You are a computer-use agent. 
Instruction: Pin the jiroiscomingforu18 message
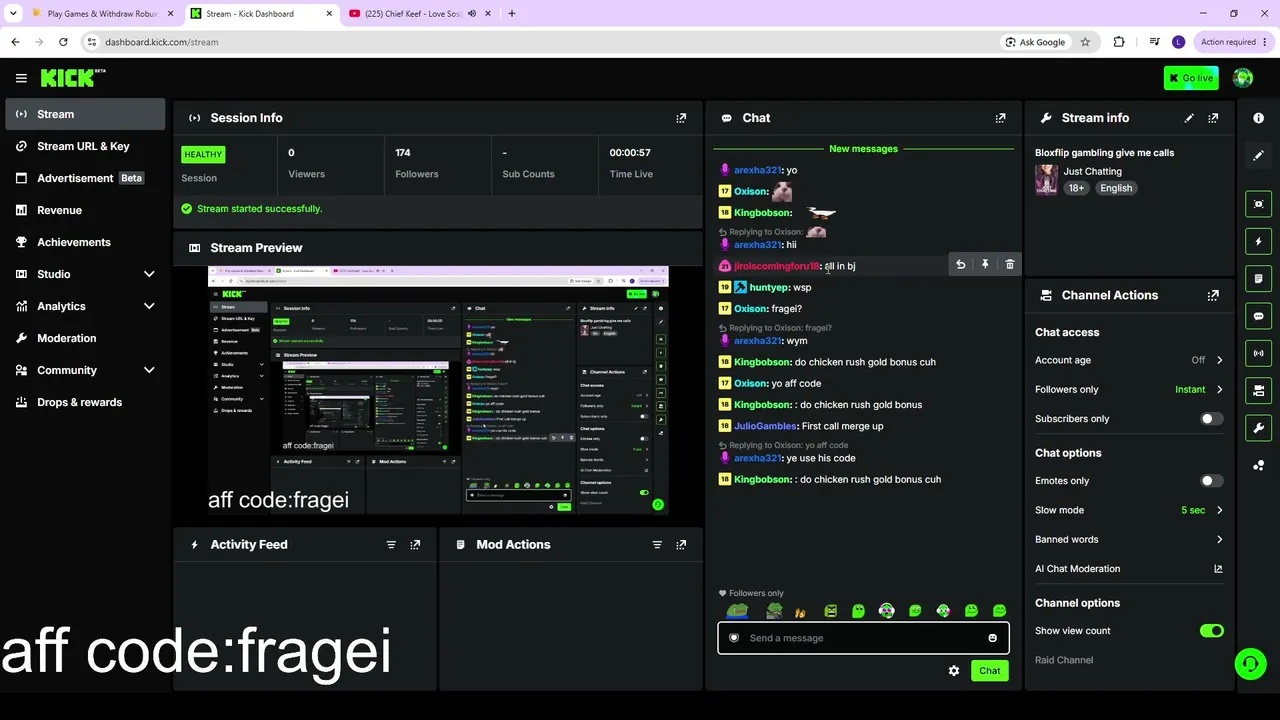985,265
